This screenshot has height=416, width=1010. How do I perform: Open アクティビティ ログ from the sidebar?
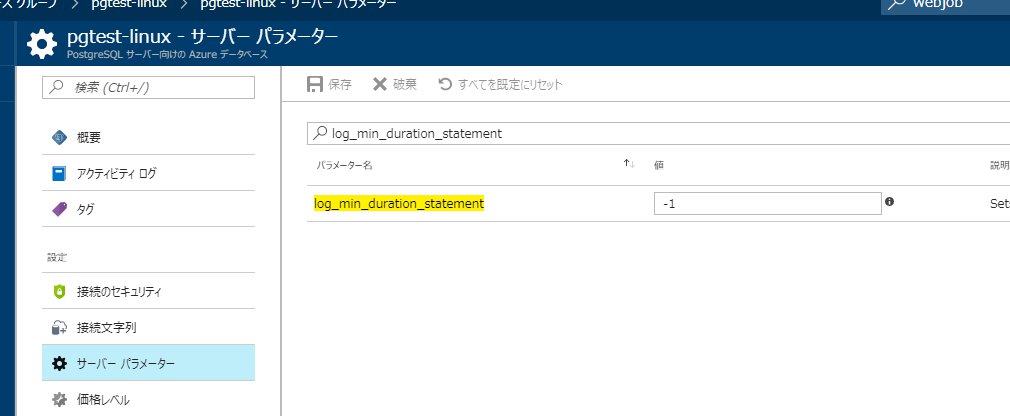click(116, 173)
